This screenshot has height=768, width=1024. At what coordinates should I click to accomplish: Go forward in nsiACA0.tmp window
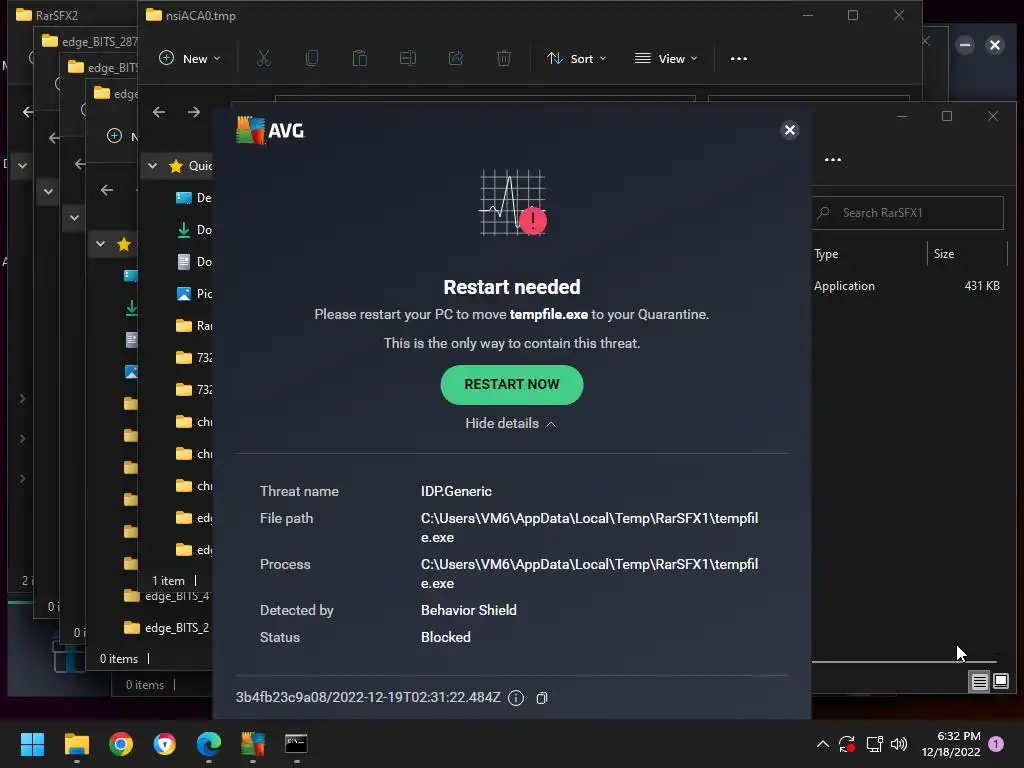pyautogui.click(x=194, y=112)
